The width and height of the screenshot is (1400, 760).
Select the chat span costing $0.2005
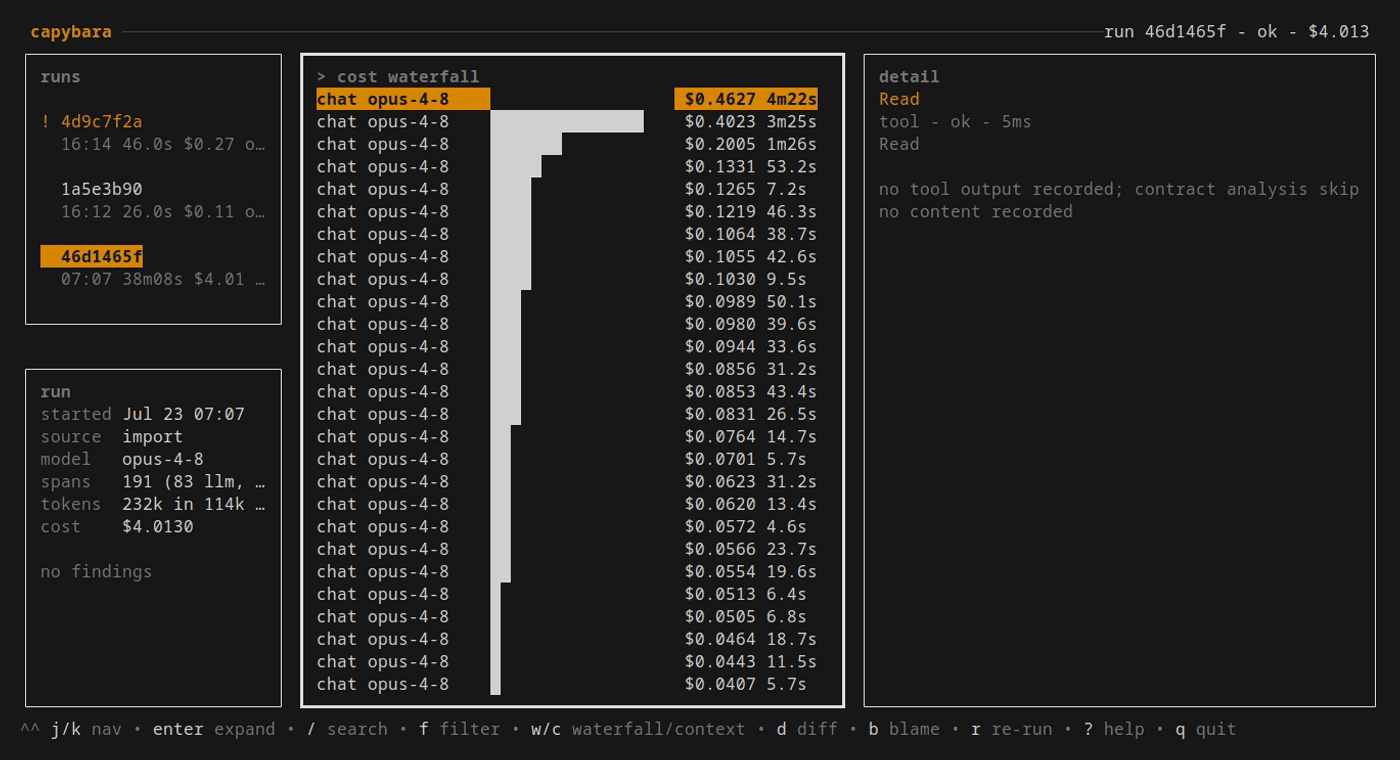pyautogui.click(x=567, y=144)
